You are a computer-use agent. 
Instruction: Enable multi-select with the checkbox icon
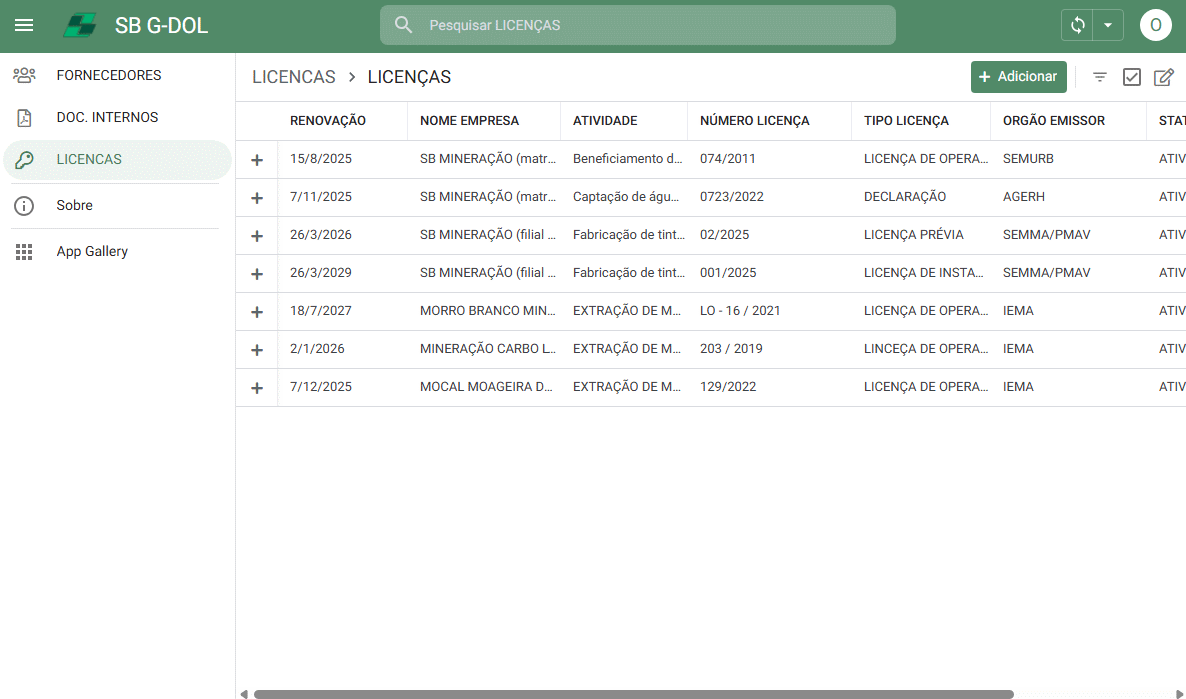(1131, 76)
